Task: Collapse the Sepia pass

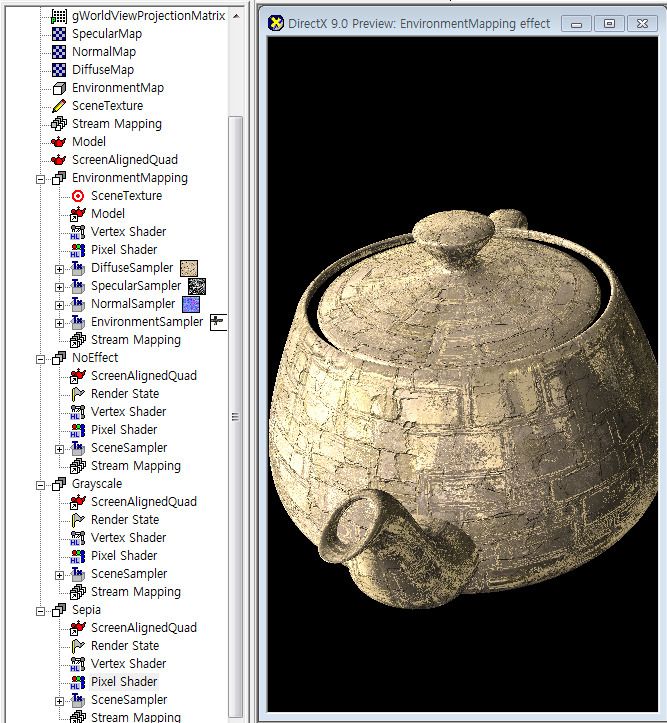Action: tap(41, 611)
